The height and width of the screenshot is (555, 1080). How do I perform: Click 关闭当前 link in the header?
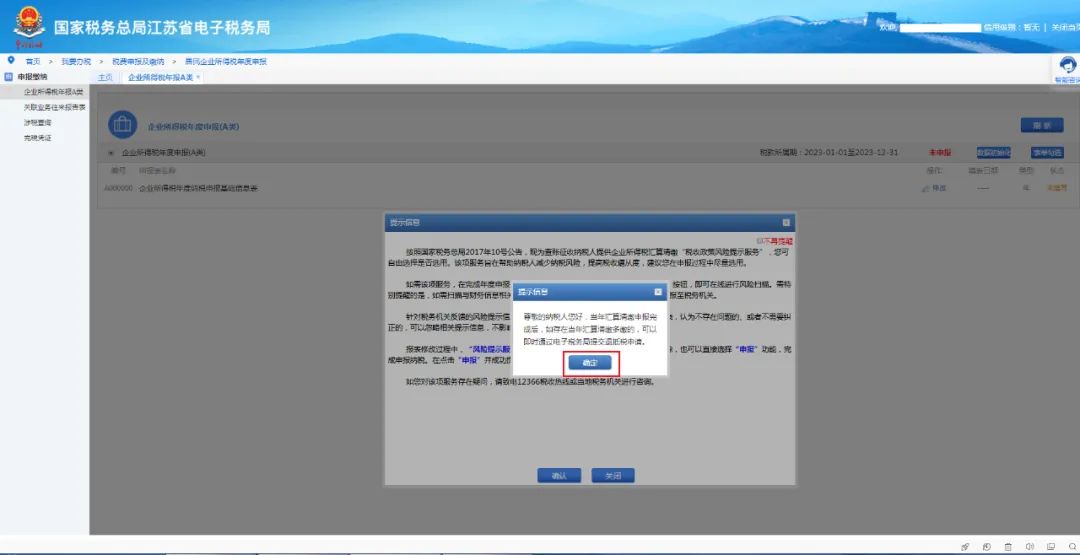[x=1065, y=28]
